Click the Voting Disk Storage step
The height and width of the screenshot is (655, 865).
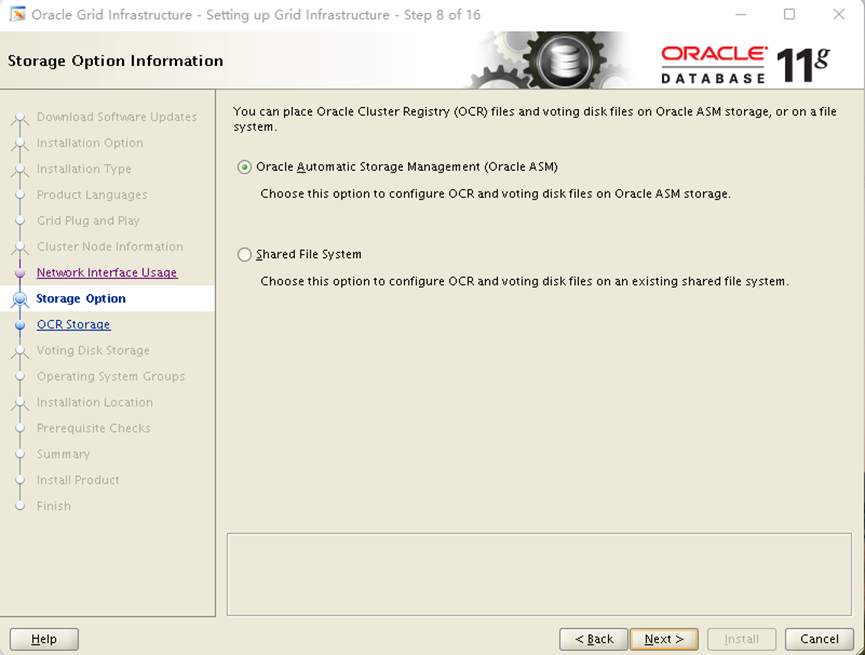93,350
